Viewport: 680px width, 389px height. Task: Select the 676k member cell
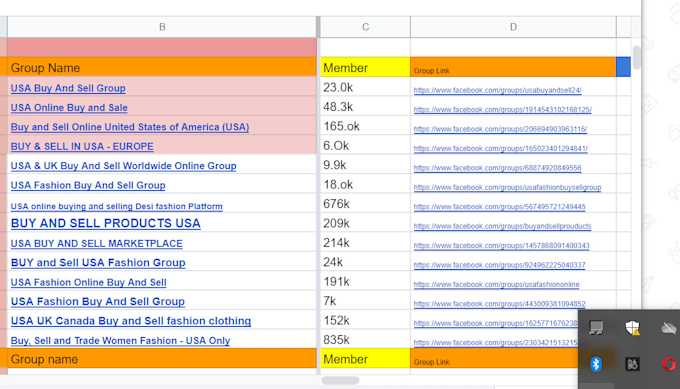(x=365, y=204)
